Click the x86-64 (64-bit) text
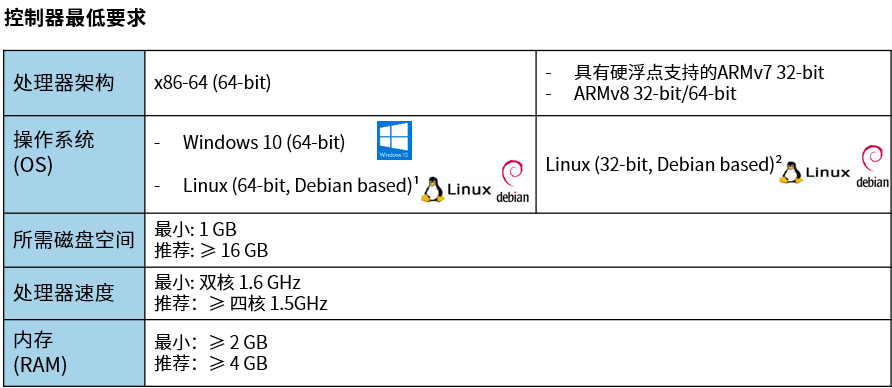 tap(213, 84)
